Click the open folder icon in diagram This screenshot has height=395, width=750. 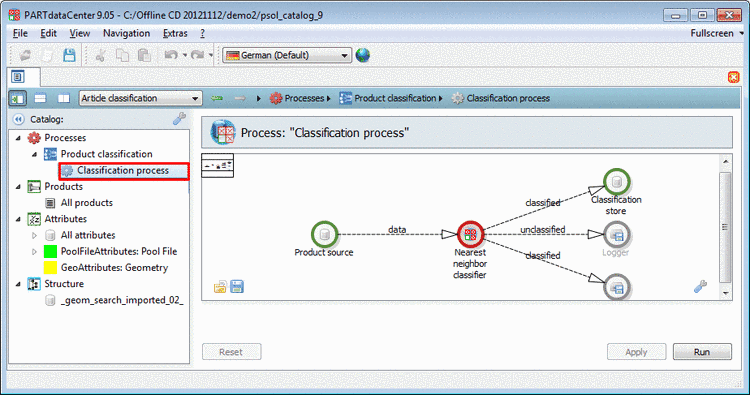point(220,287)
